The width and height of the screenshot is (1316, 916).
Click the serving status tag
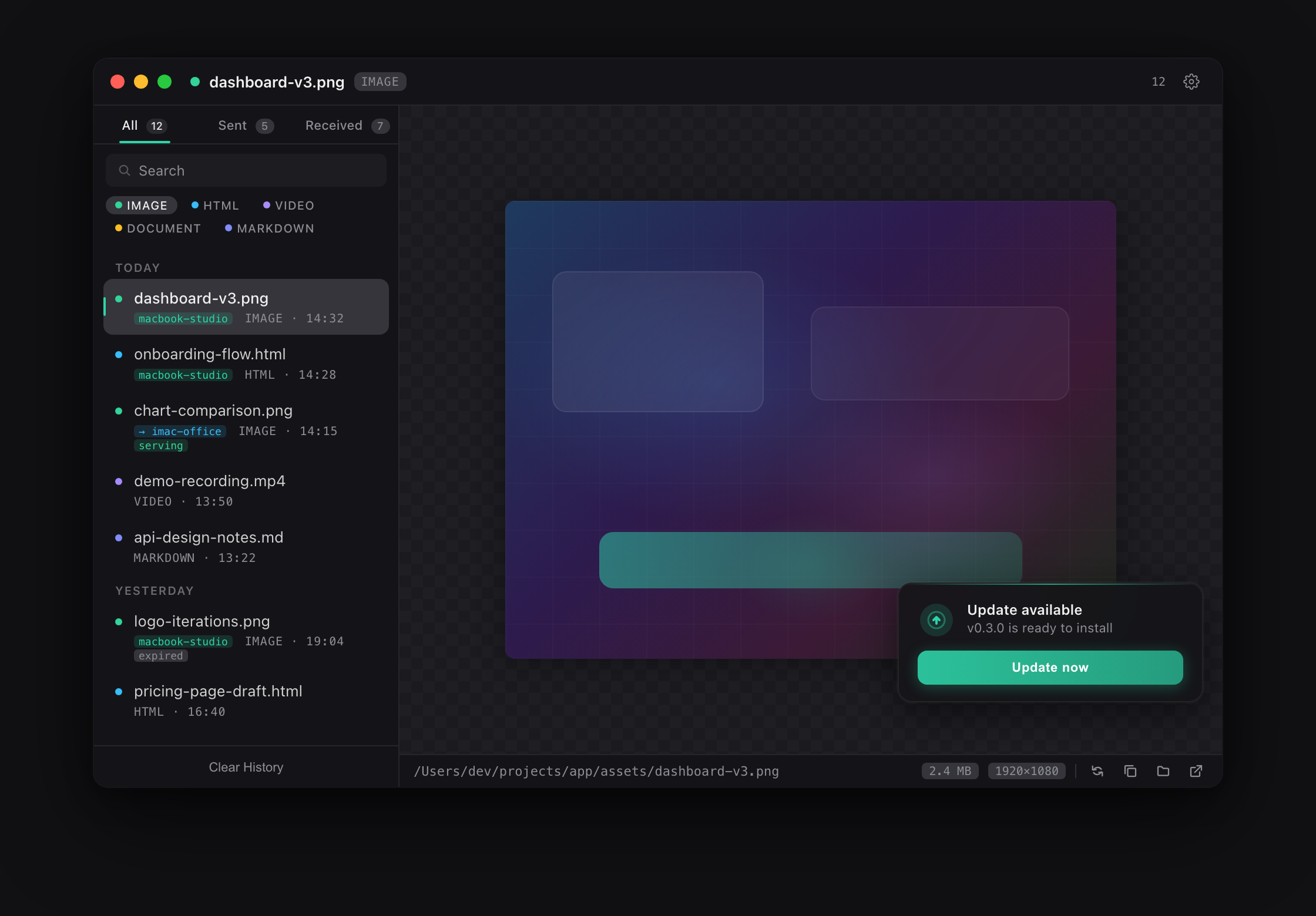(161, 446)
